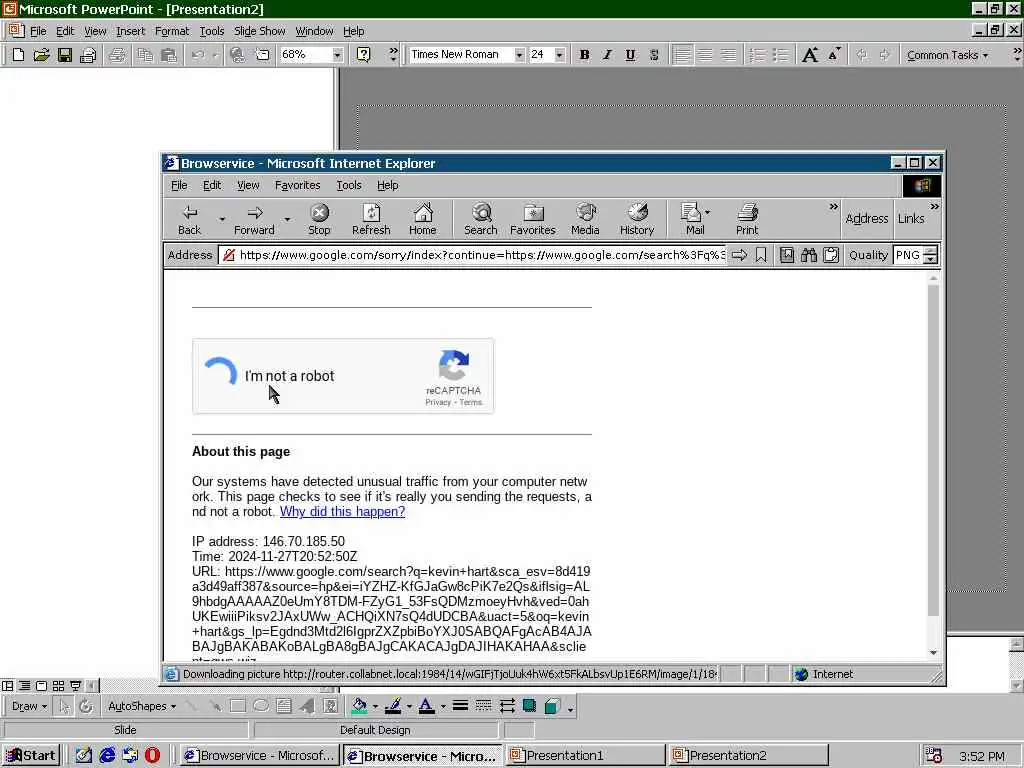
Task: Expand Forward button history dropdown arrow
Action: pyautogui.click(x=287, y=219)
